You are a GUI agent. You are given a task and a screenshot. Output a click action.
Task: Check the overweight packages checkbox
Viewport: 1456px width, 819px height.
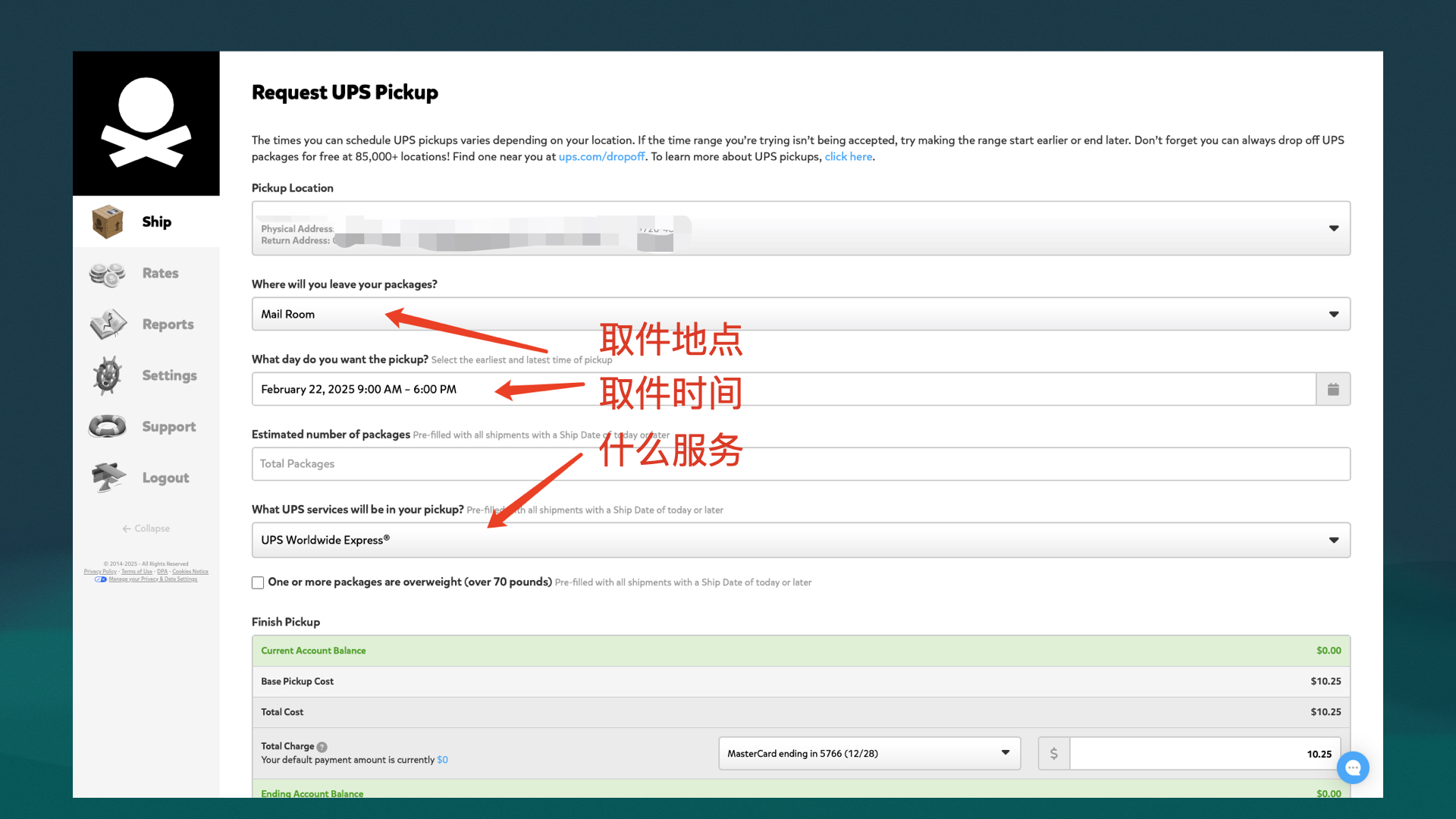tap(258, 582)
